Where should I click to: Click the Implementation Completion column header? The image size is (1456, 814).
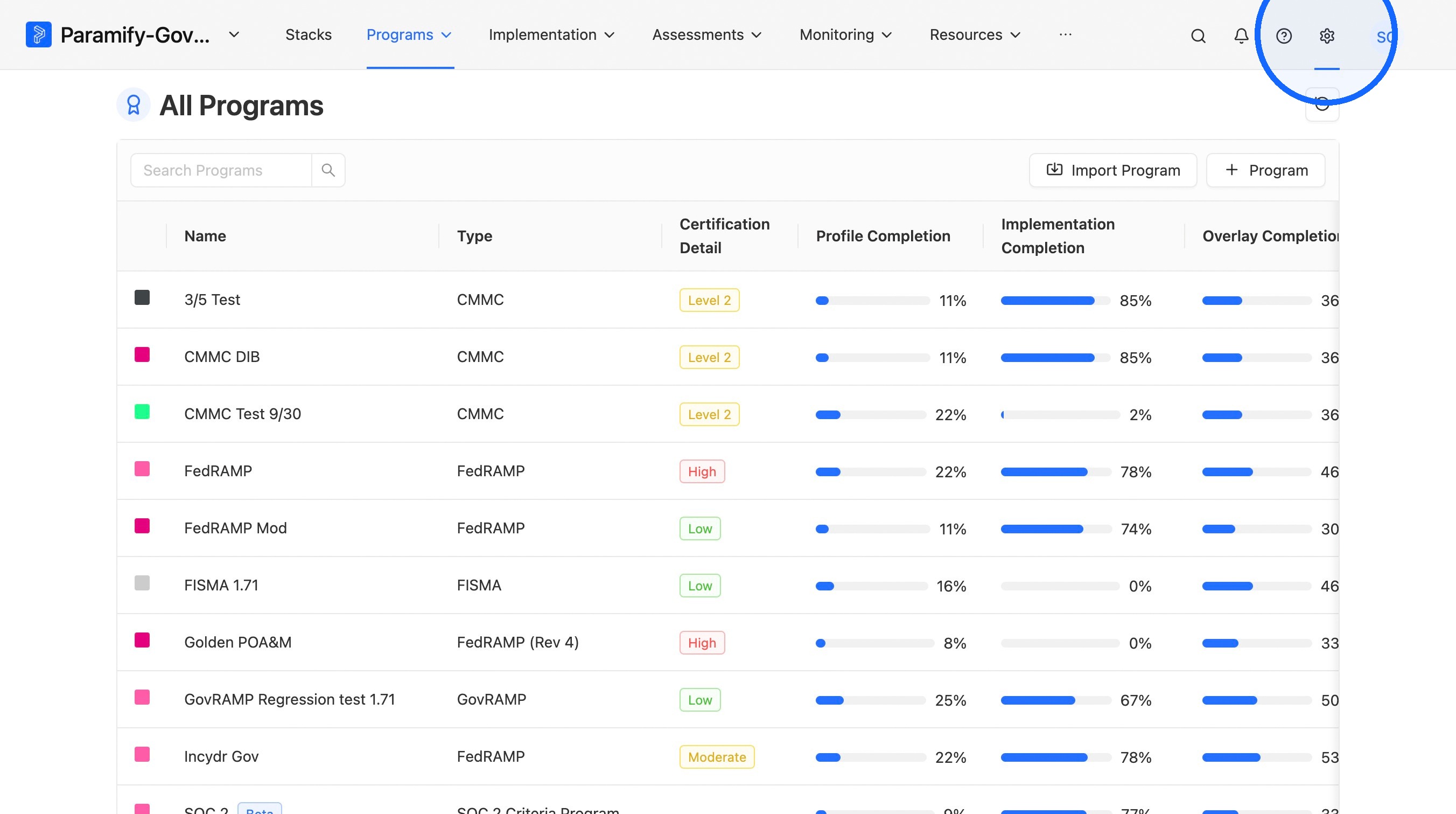pos(1058,236)
